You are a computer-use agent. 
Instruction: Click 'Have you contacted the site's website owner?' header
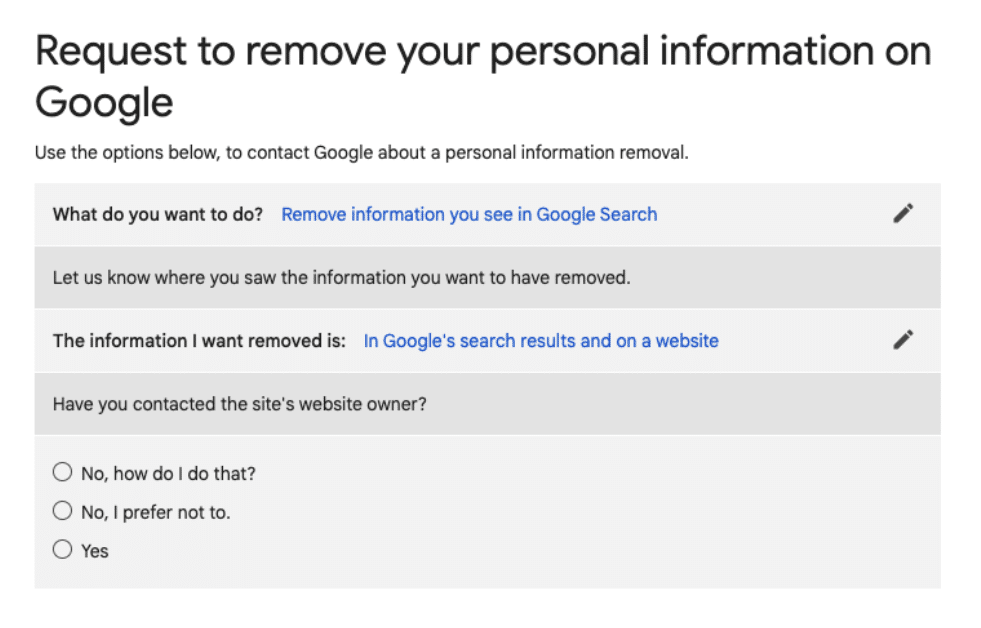487,404
